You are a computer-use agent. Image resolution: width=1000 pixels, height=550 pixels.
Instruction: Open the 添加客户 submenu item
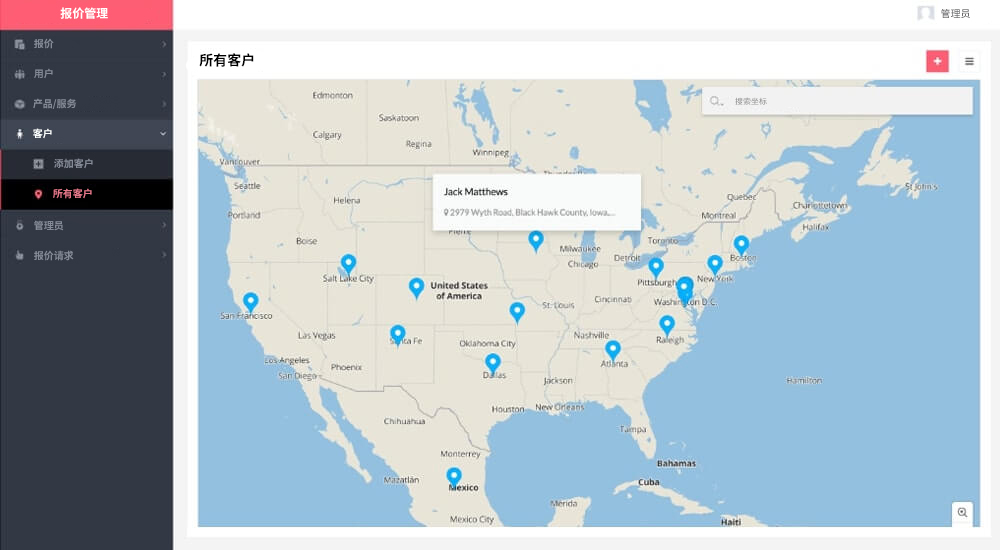tap(73, 163)
